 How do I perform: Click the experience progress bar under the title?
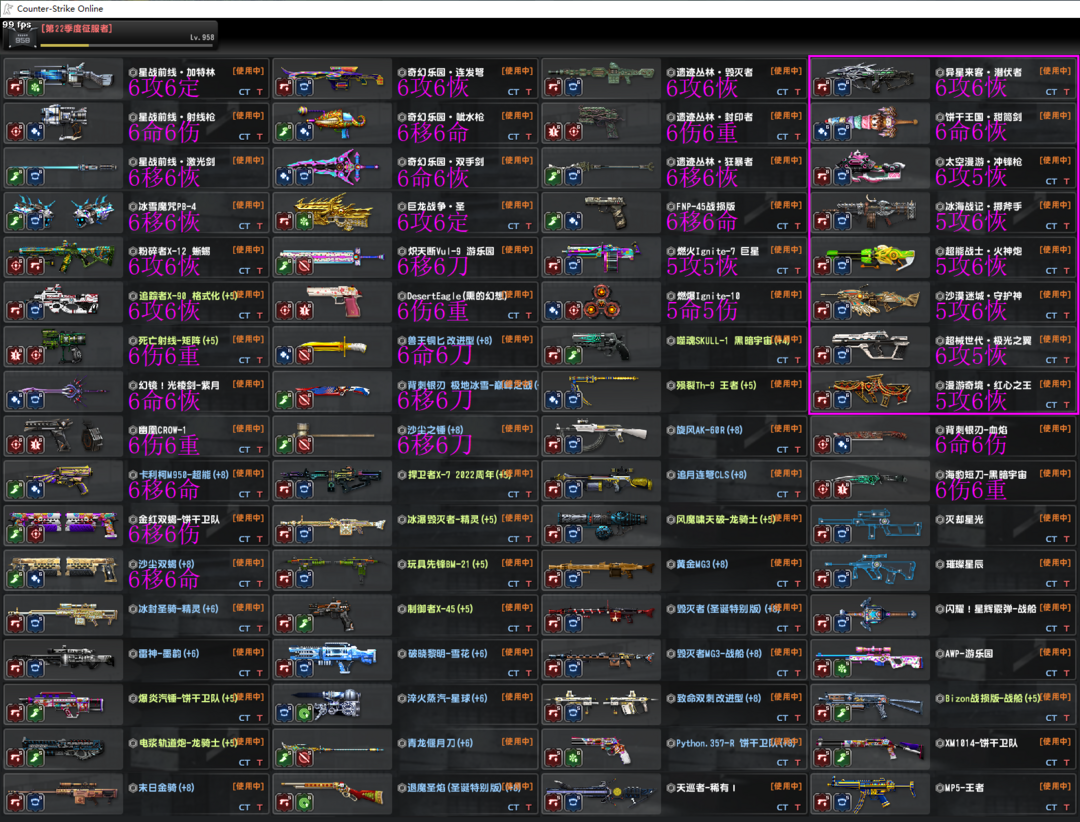click(x=127, y=45)
